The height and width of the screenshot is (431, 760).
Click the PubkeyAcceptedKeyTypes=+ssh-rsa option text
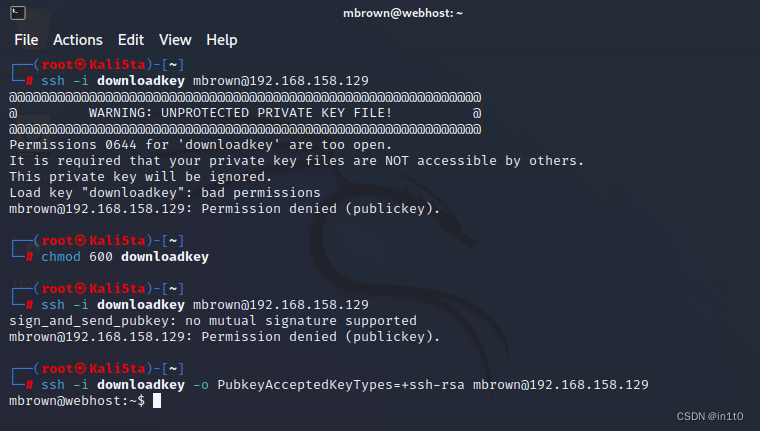[341, 385]
